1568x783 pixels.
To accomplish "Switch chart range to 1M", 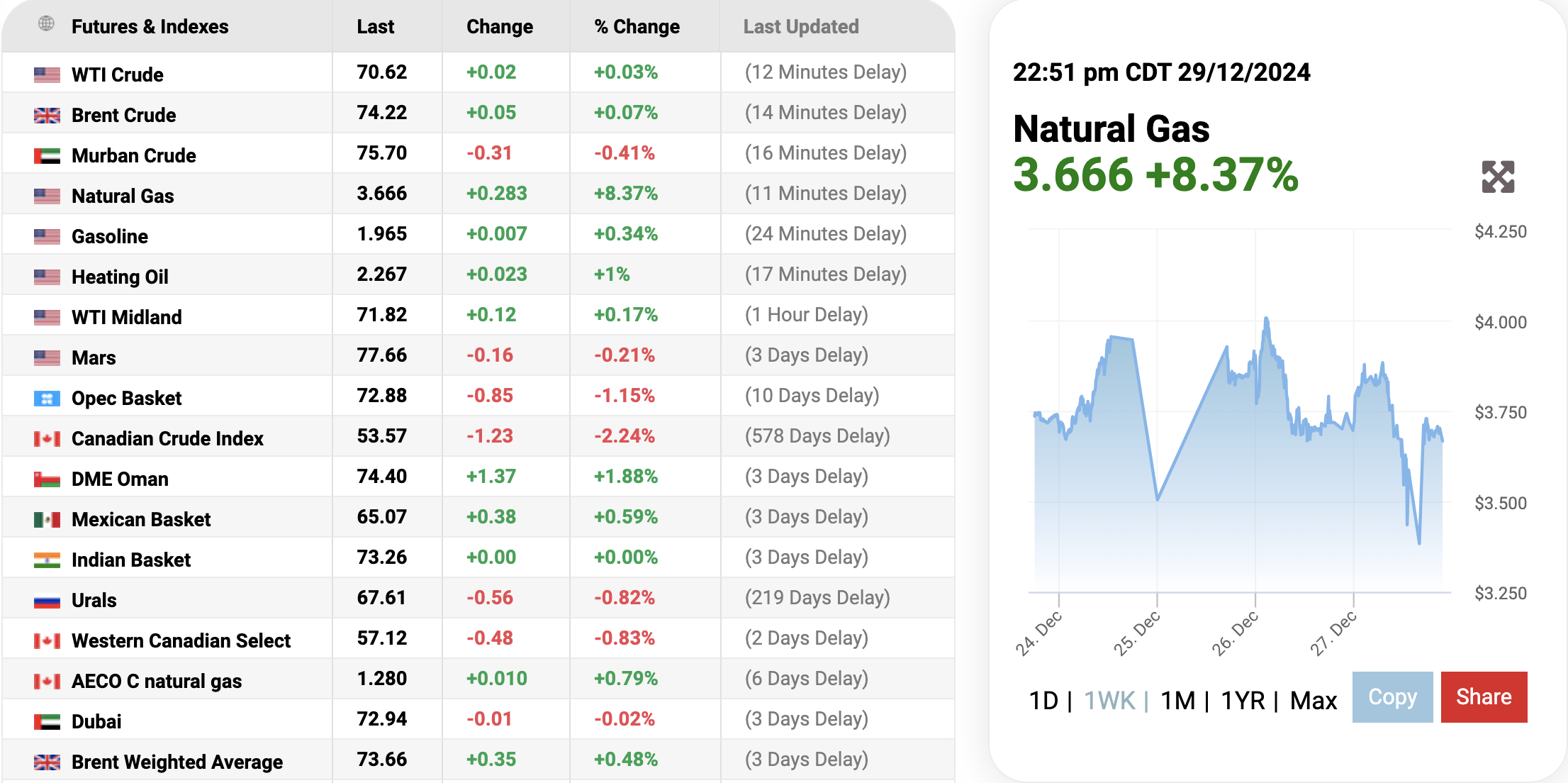I will [1178, 701].
